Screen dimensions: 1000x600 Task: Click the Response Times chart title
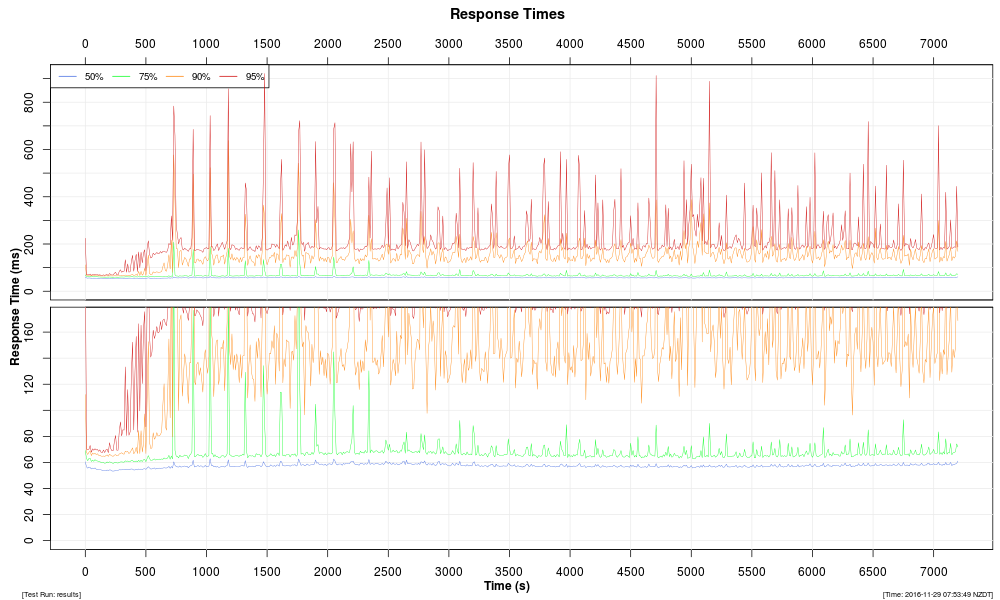(x=507, y=14)
